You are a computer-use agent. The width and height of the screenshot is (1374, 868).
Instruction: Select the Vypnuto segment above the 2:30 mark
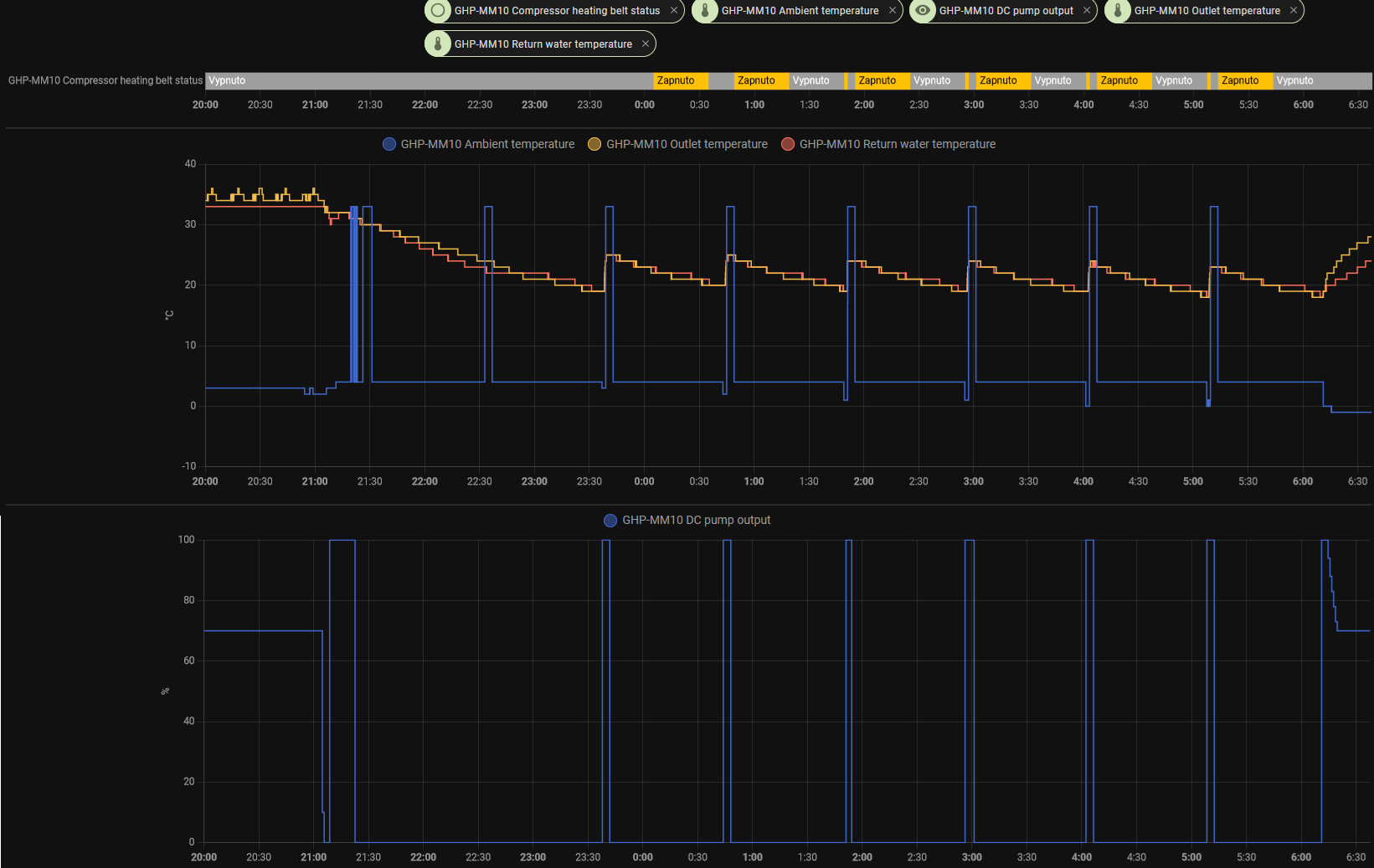938,80
